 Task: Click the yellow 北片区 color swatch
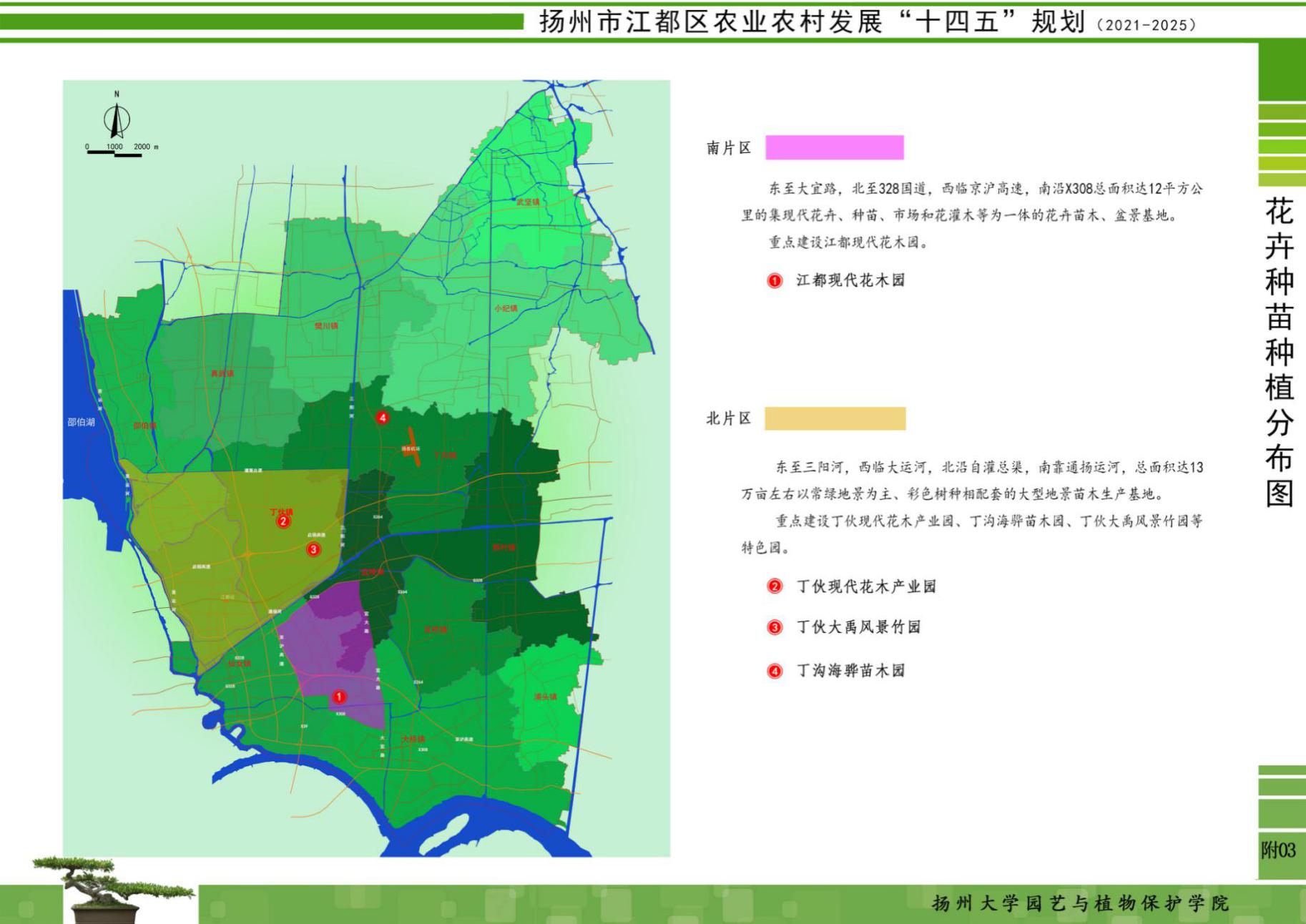[835, 418]
